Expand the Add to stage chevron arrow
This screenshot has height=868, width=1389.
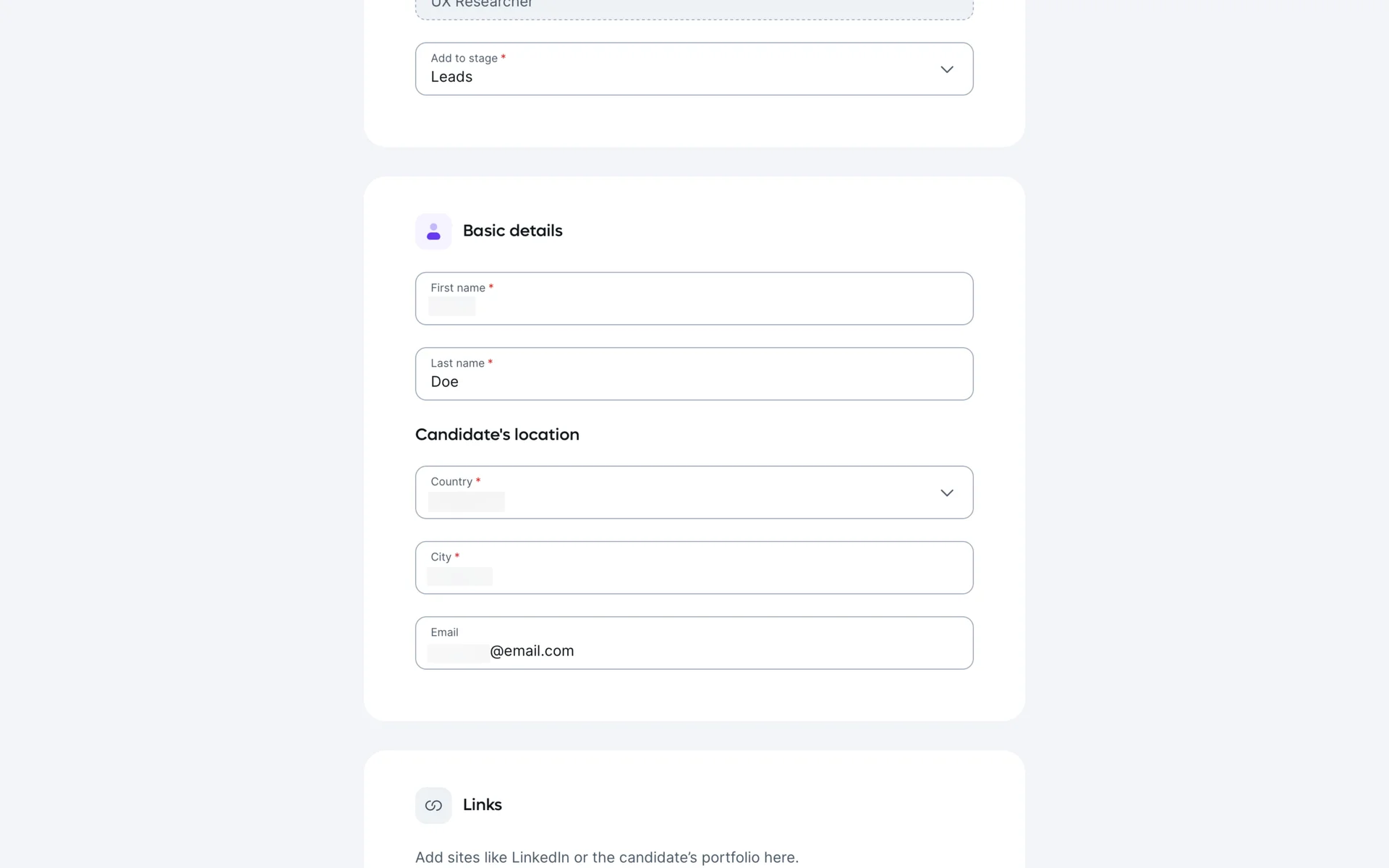[946, 69]
